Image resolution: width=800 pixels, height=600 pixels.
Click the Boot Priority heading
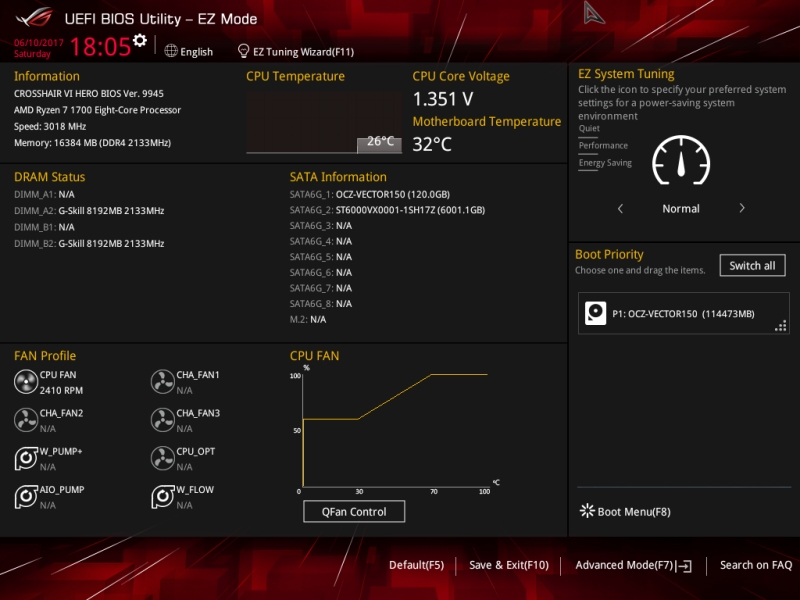coord(609,254)
